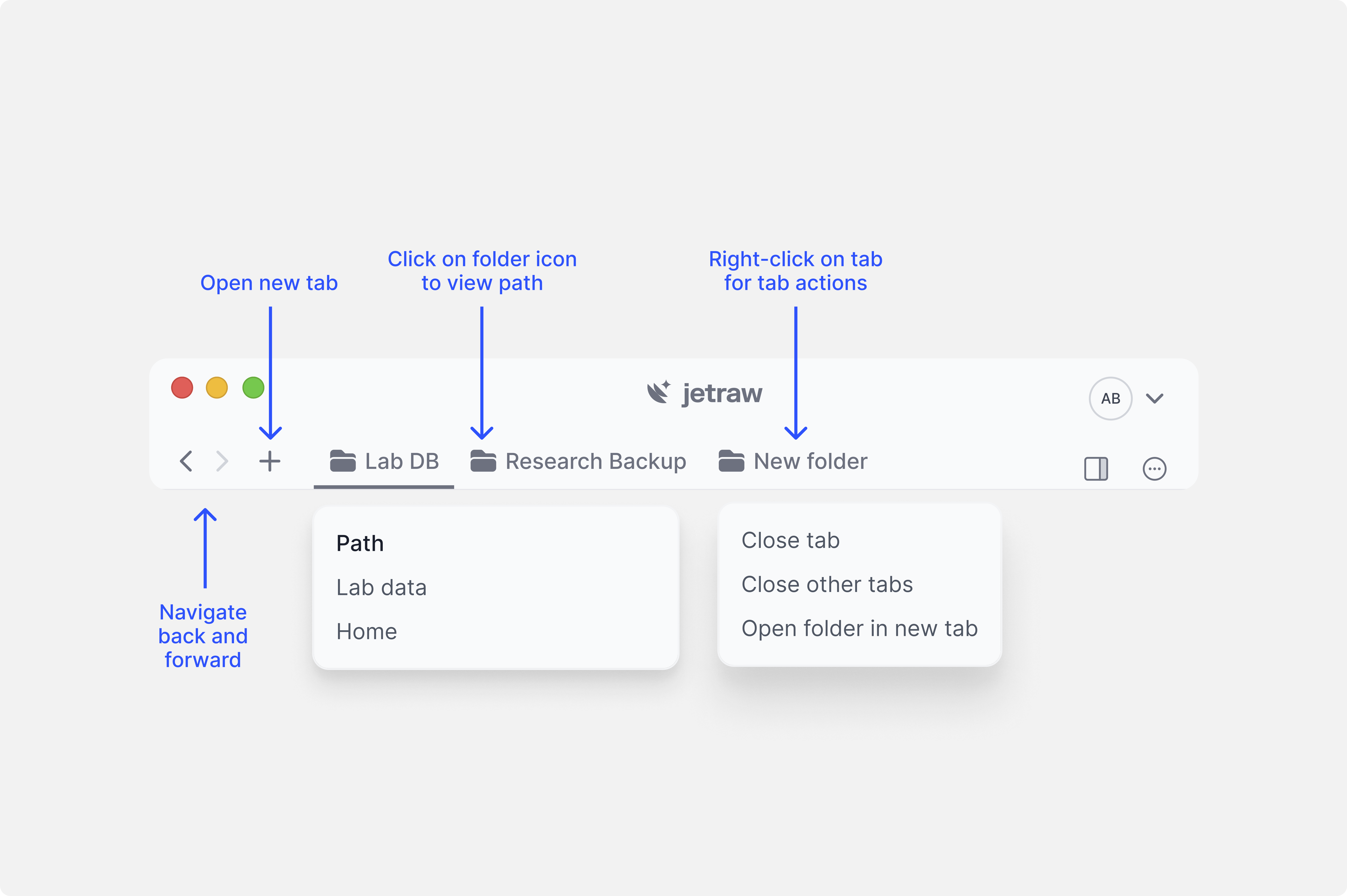Click the back navigation arrow
This screenshot has width=1347, height=896.
tap(186, 461)
